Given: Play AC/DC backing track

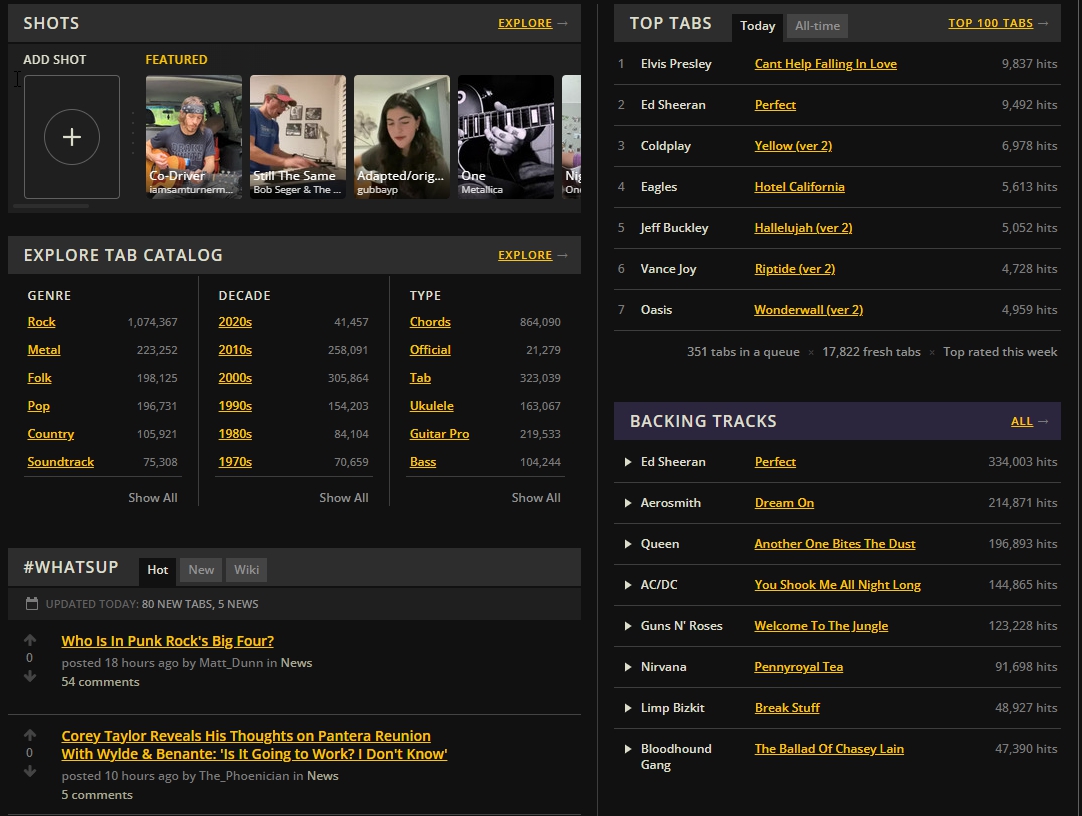Looking at the screenshot, I should 627,585.
